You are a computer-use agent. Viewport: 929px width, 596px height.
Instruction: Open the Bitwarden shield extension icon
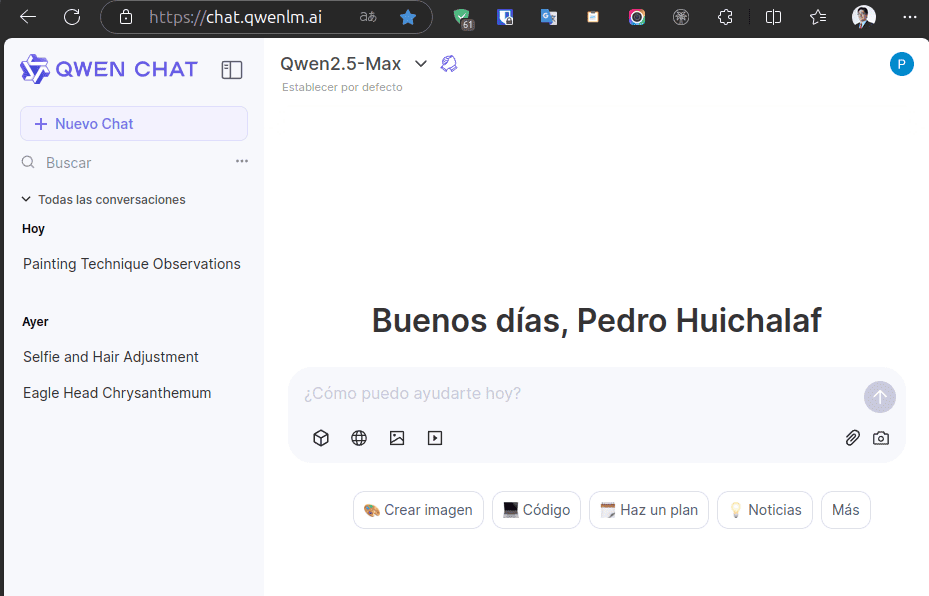[505, 18]
